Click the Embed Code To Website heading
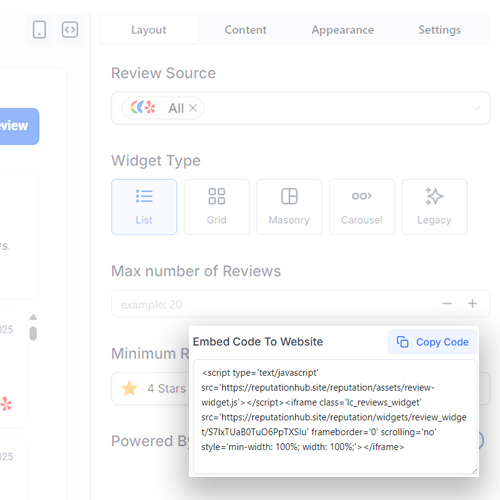This screenshot has height=500, width=500. click(258, 342)
